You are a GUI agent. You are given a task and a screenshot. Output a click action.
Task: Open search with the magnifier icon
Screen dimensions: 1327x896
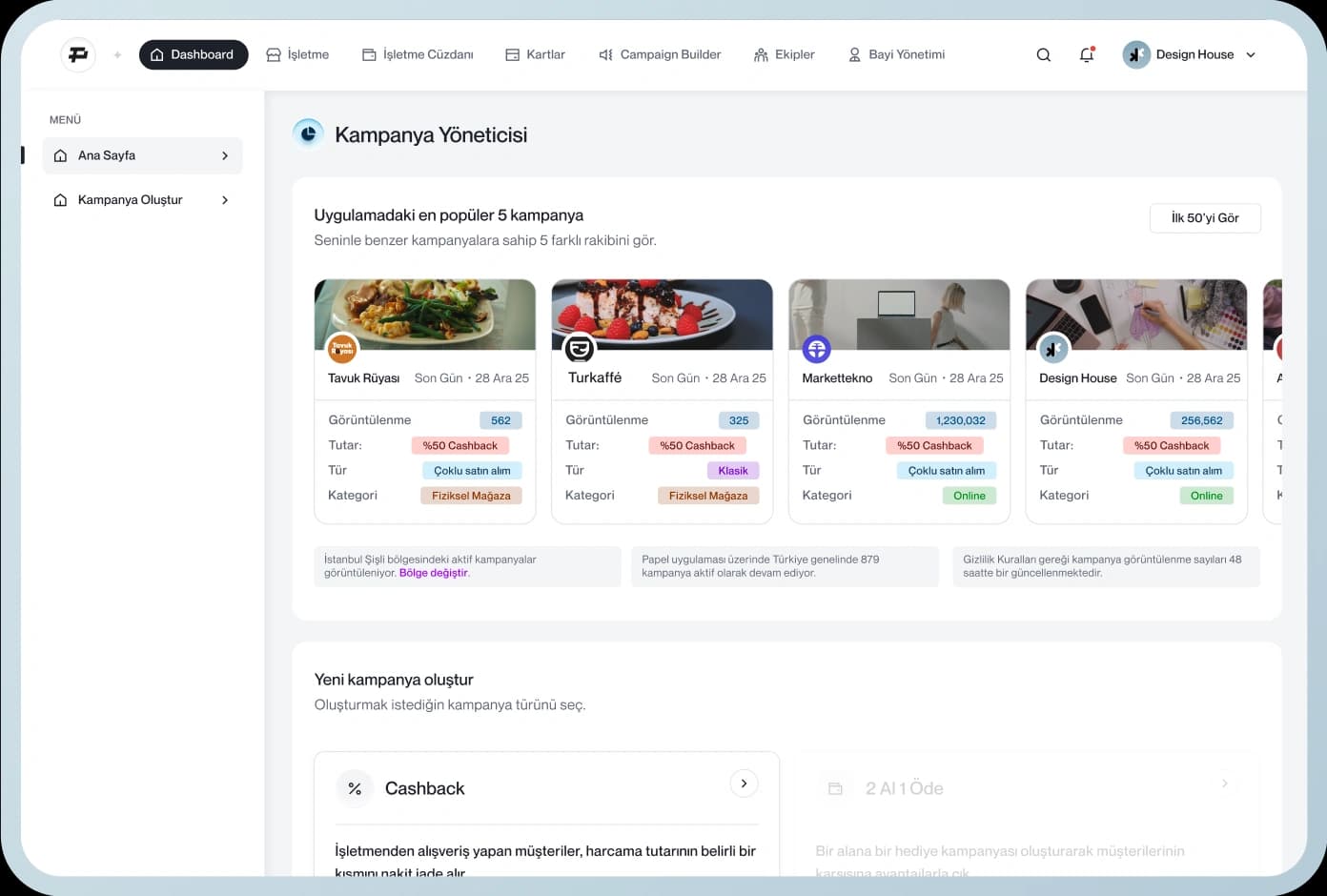1044,55
